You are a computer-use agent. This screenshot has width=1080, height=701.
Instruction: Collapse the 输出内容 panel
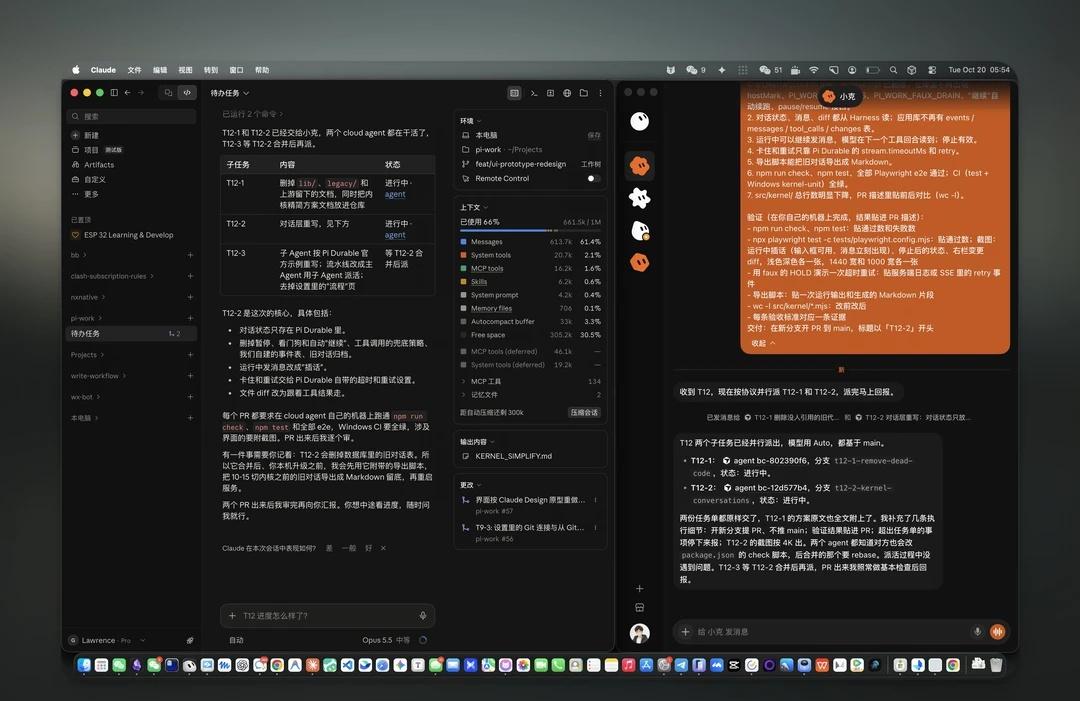(477, 441)
